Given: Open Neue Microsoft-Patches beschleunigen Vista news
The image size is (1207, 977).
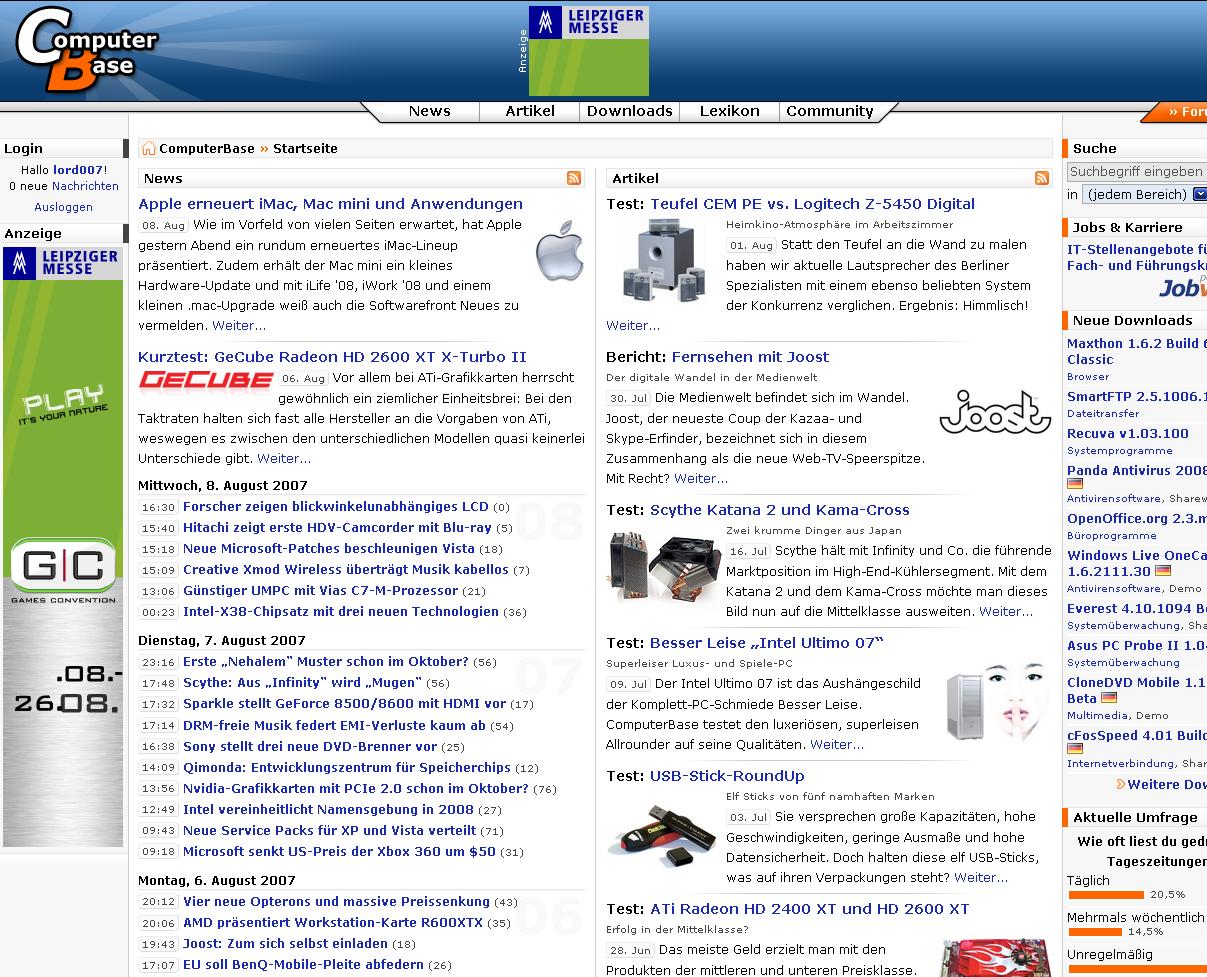Looking at the screenshot, I should pyautogui.click(x=329, y=549).
